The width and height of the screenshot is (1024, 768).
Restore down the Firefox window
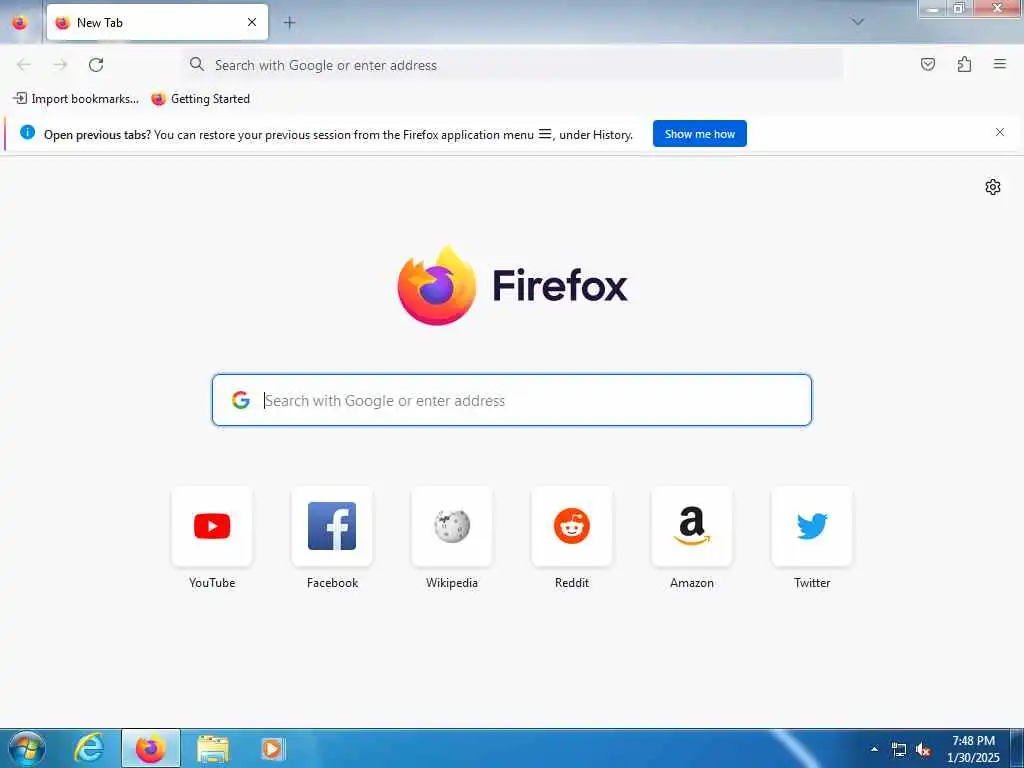pyautogui.click(x=959, y=8)
